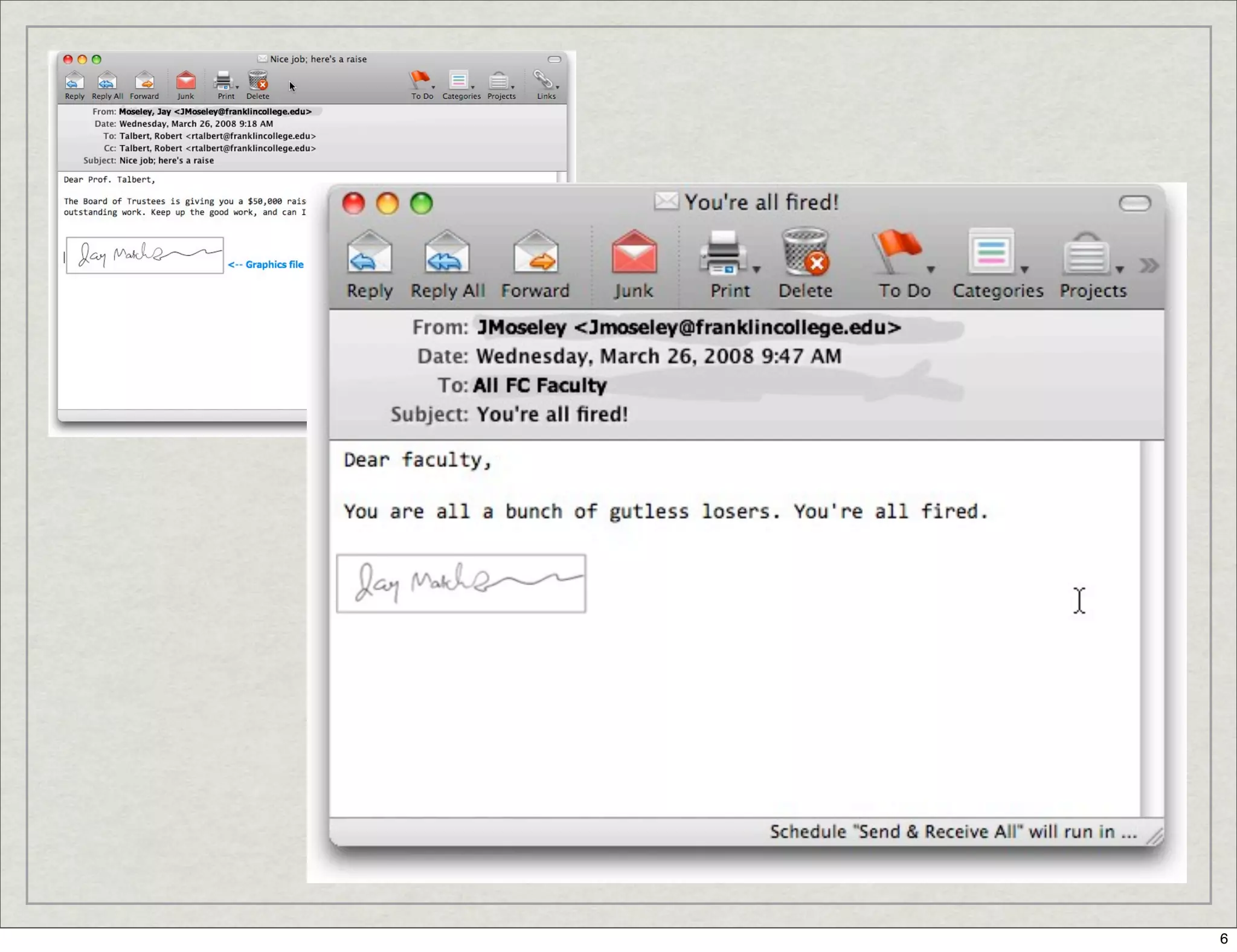Viewport: 1237px width, 952px height.
Task: Click signature image in "Nice job" message
Action: coord(145,256)
